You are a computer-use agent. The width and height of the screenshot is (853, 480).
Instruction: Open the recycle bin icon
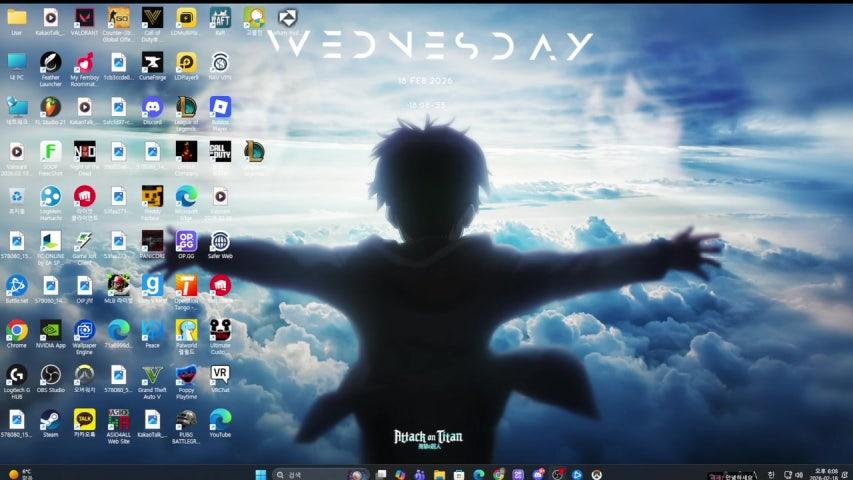(x=17, y=200)
